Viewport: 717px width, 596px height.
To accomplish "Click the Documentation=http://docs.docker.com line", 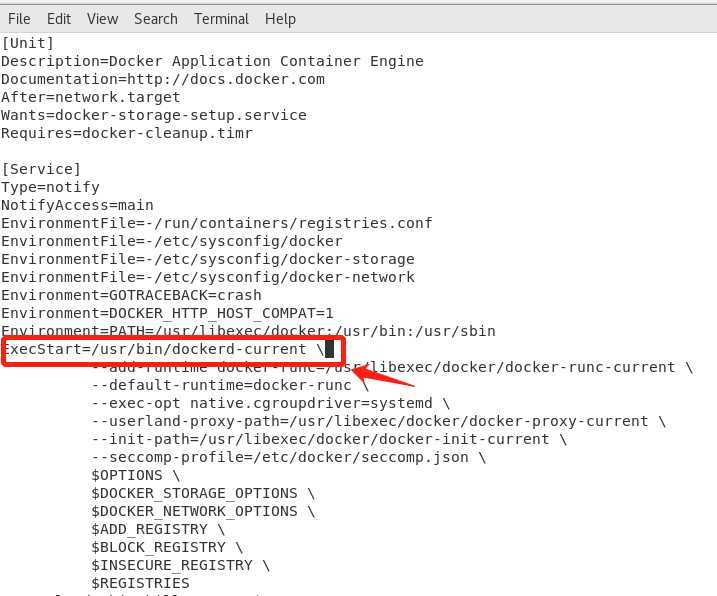I will (x=163, y=79).
